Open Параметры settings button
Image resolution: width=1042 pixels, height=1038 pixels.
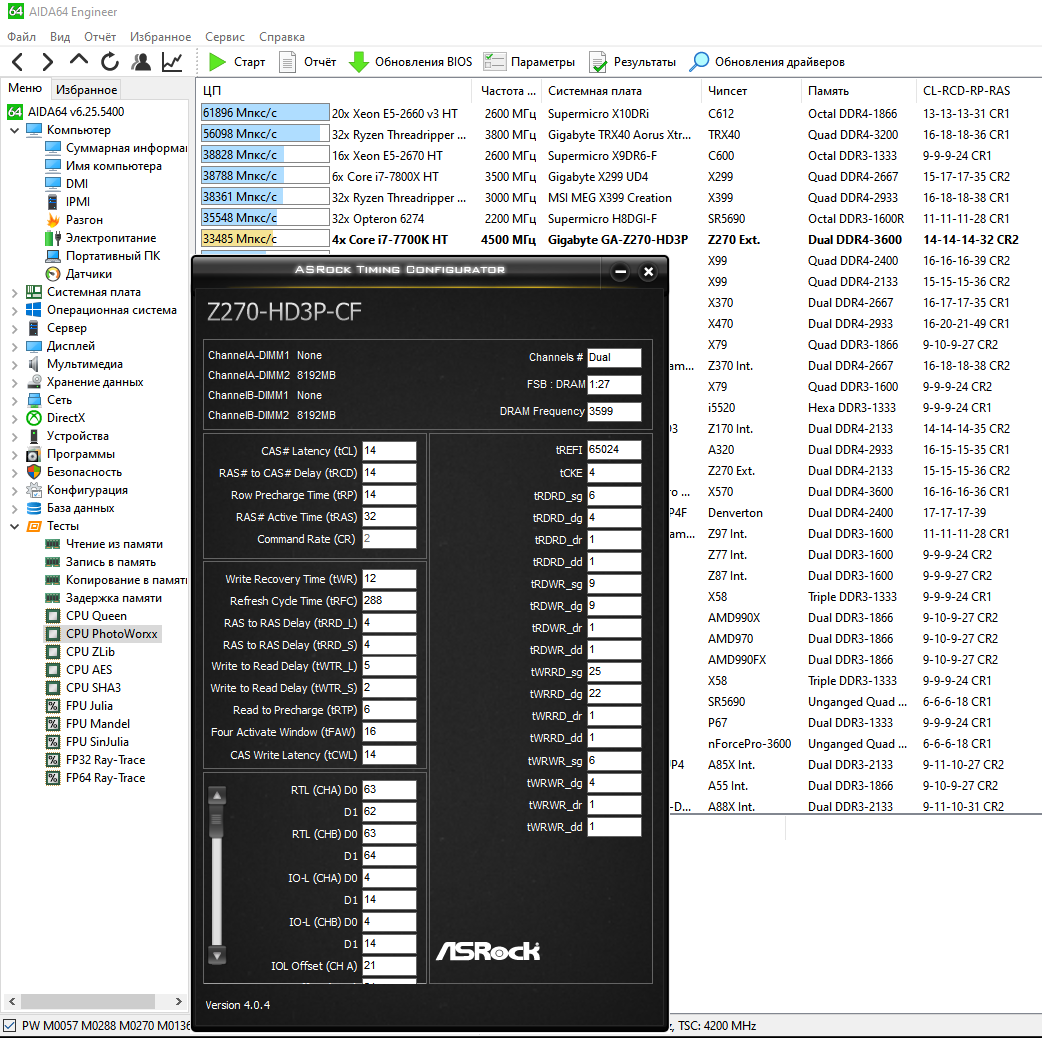[529, 62]
